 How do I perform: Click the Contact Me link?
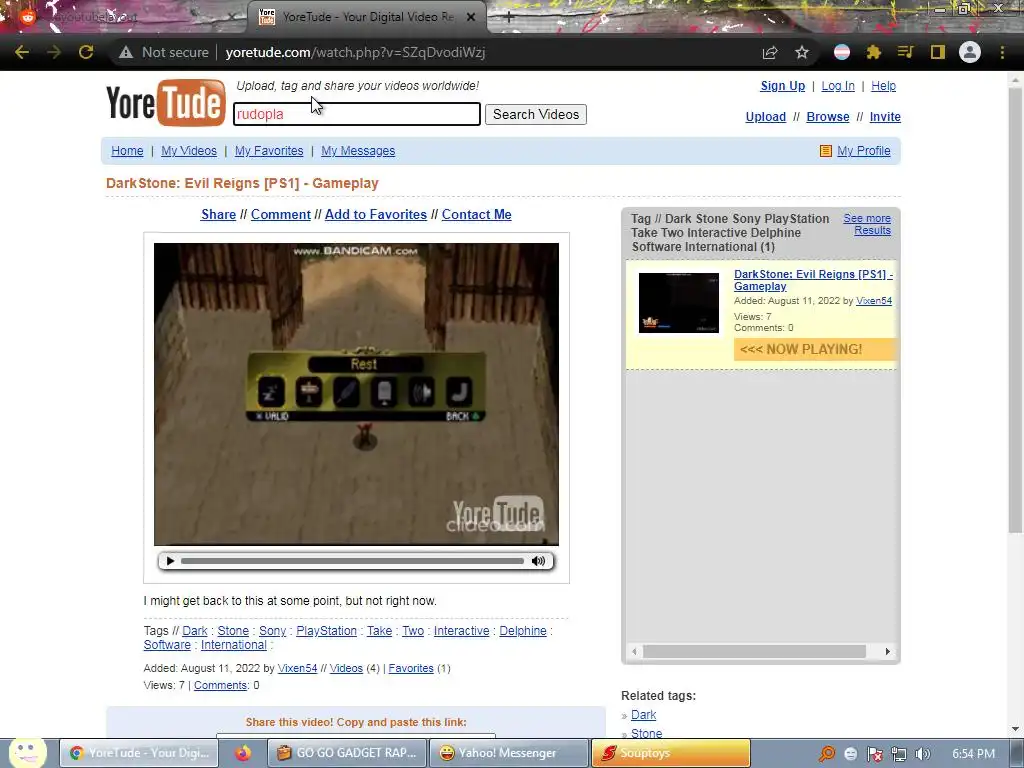coord(476,214)
